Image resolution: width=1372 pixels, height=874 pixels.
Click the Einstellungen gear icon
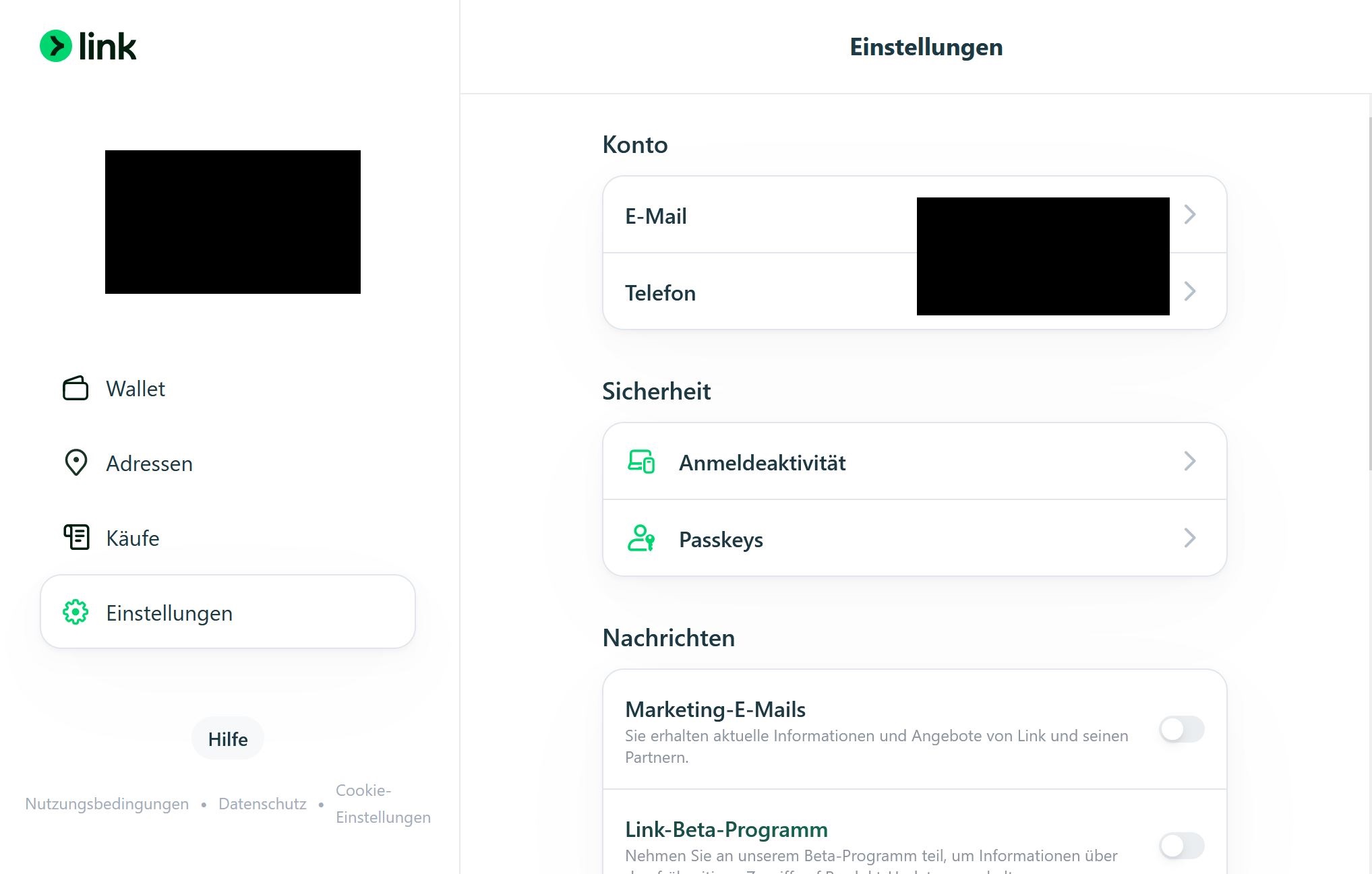point(76,612)
